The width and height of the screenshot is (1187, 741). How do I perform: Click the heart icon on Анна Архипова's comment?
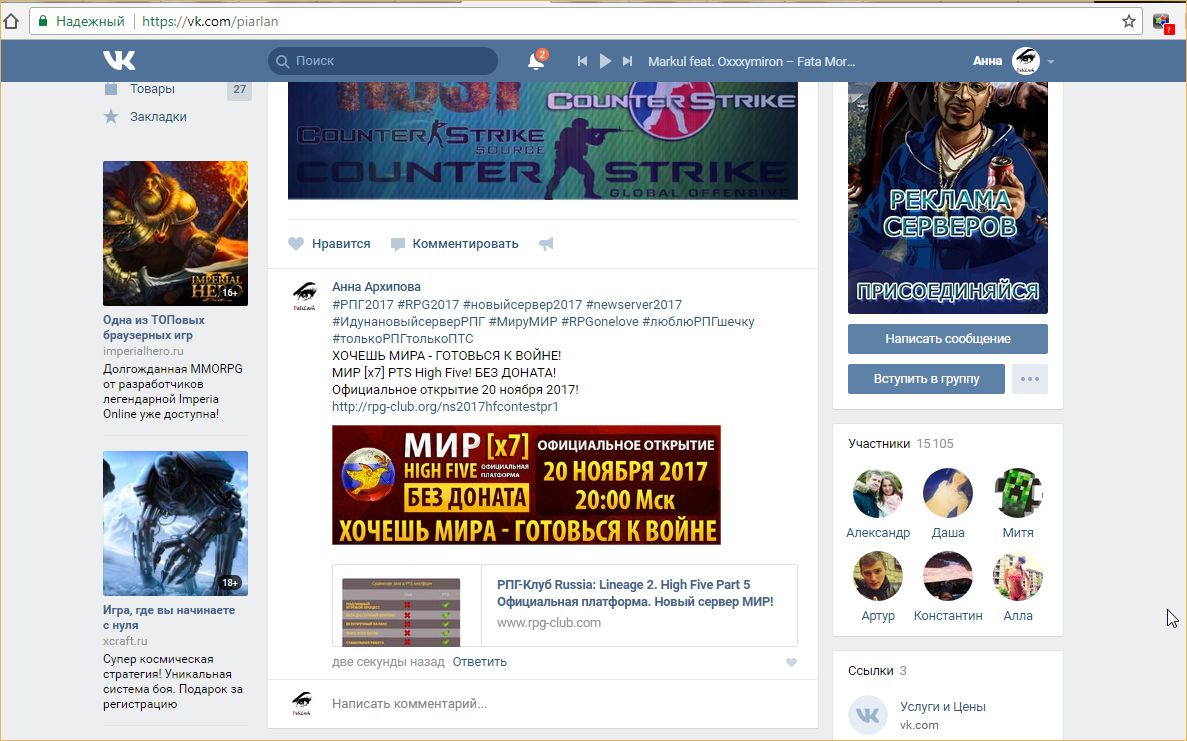[791, 662]
